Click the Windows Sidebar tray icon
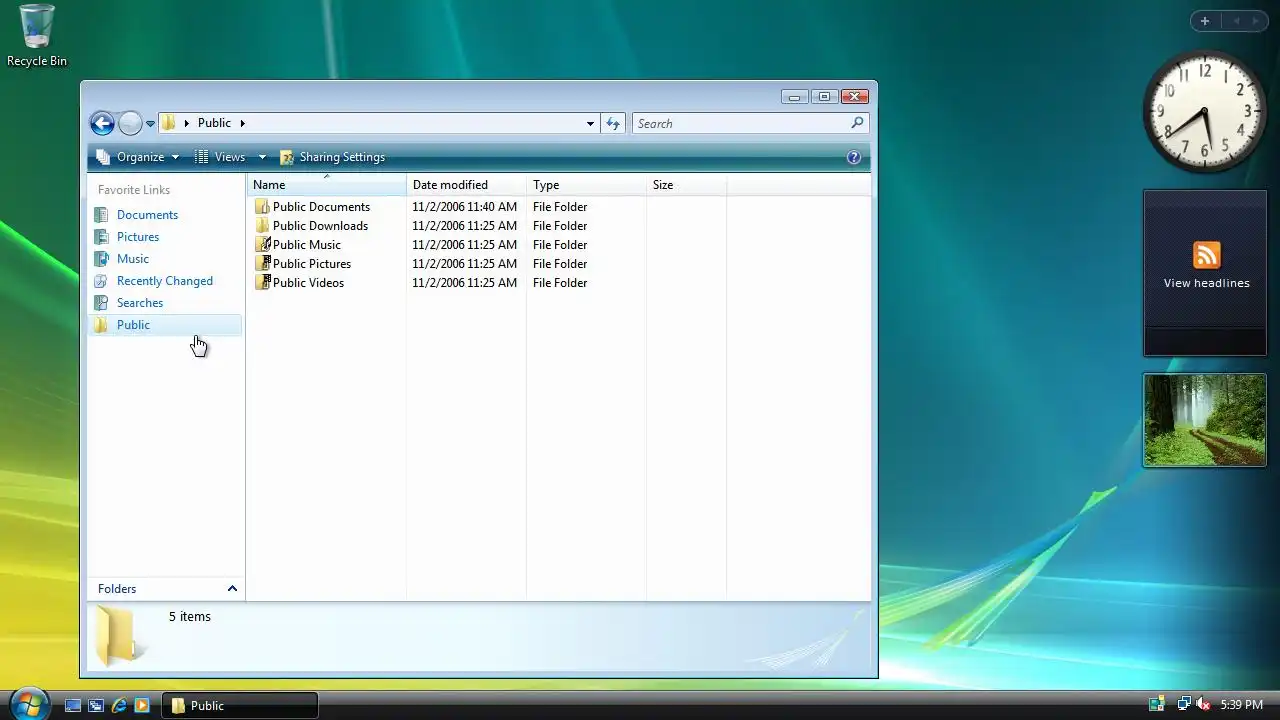Viewport: 1280px width, 720px height. pos(1157,705)
